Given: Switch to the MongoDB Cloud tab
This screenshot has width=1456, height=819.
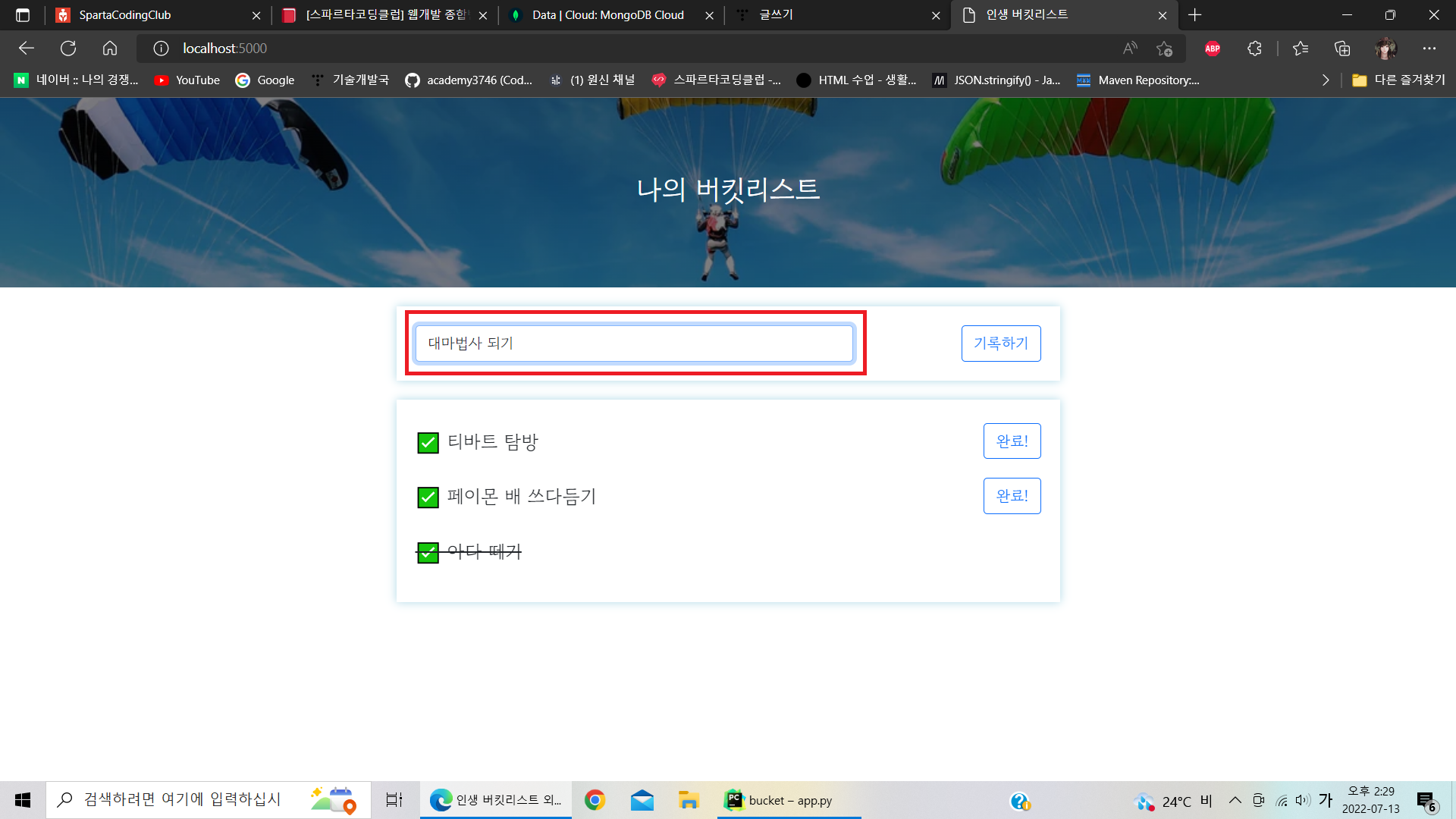Looking at the screenshot, I should click(x=607, y=15).
